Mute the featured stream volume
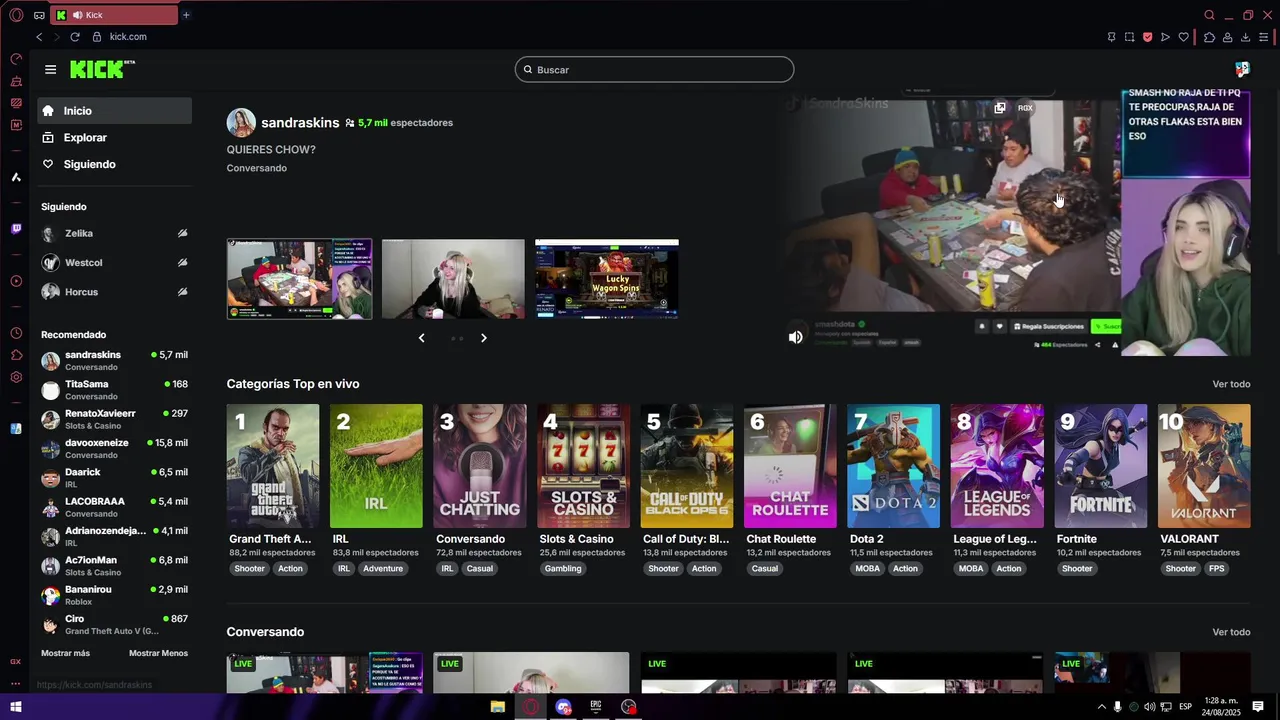Image resolution: width=1280 pixels, height=720 pixels. [x=795, y=337]
